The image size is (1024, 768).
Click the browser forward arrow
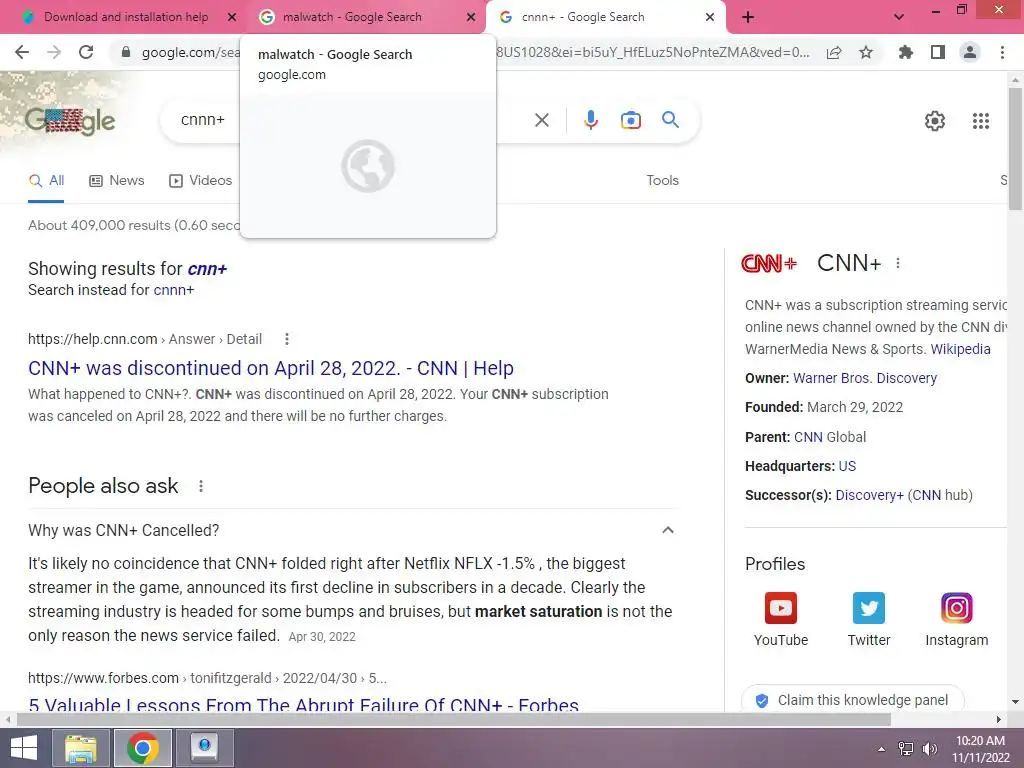click(54, 52)
